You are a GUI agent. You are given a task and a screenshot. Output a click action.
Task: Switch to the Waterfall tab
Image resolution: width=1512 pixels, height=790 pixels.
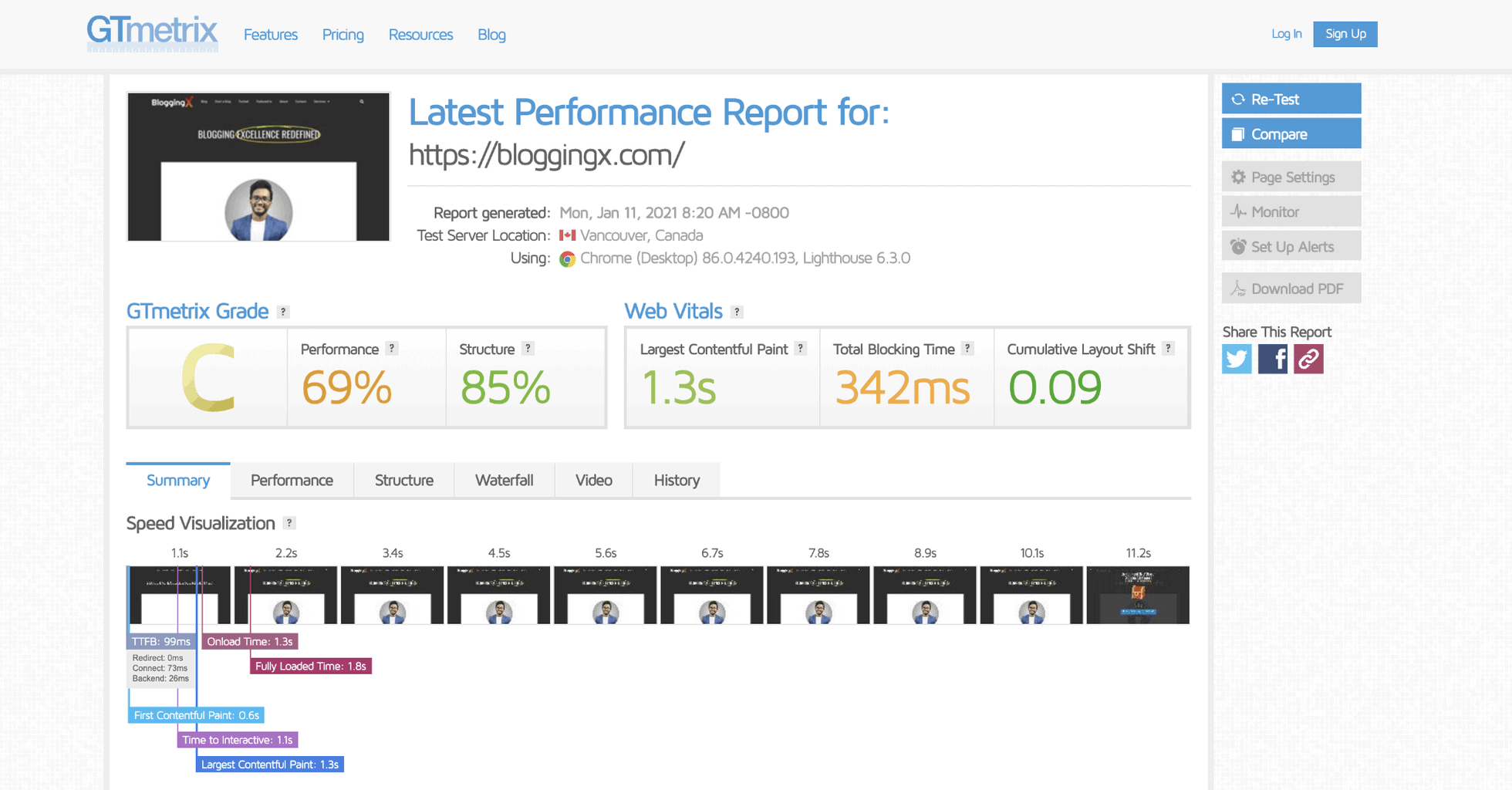click(504, 480)
